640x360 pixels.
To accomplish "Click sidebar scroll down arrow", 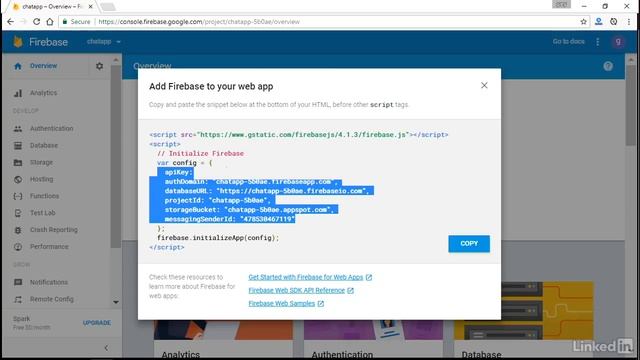I will (116, 302).
